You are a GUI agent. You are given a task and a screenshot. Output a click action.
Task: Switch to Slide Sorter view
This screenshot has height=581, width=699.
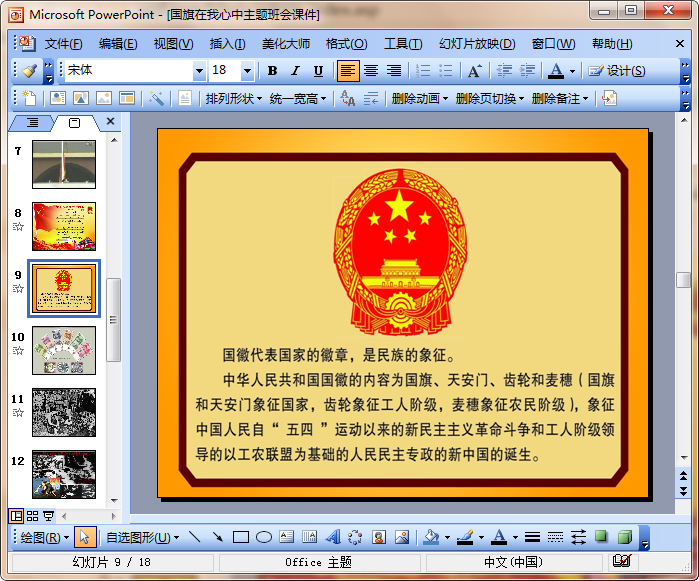coord(33,516)
